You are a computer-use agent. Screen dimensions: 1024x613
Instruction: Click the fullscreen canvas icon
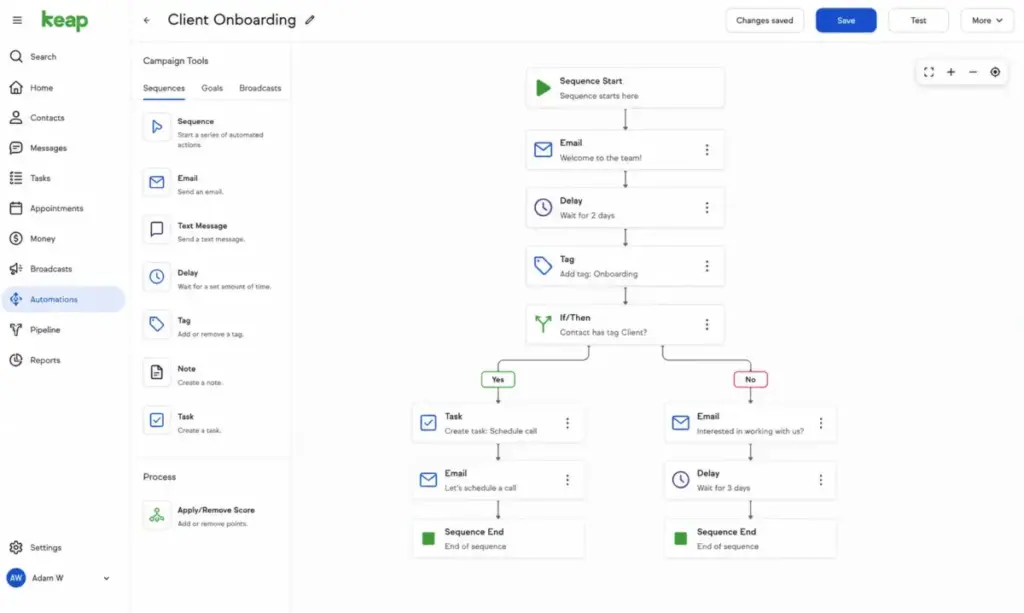pyautogui.click(x=929, y=72)
